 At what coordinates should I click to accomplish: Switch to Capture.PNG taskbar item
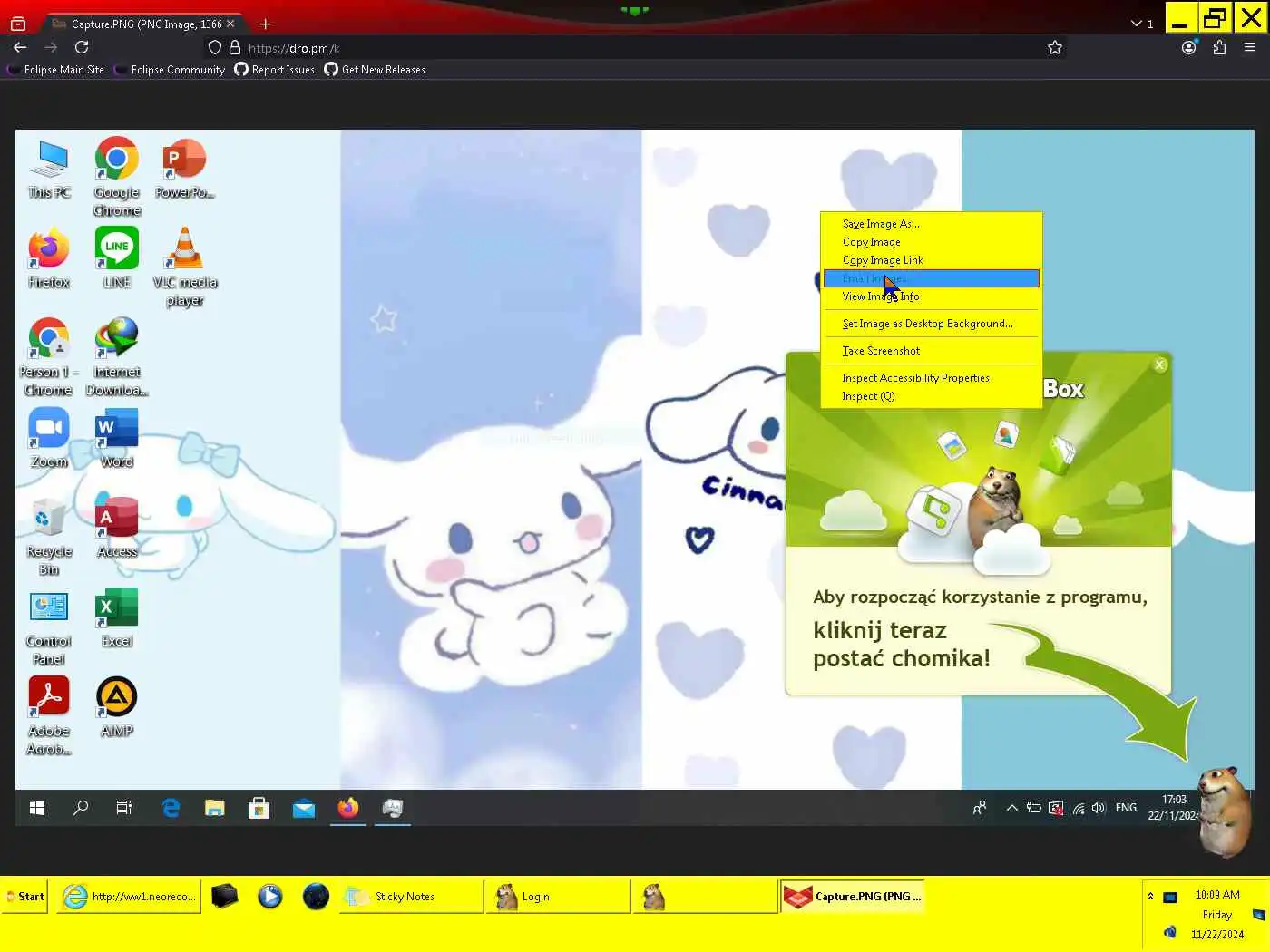point(852,897)
